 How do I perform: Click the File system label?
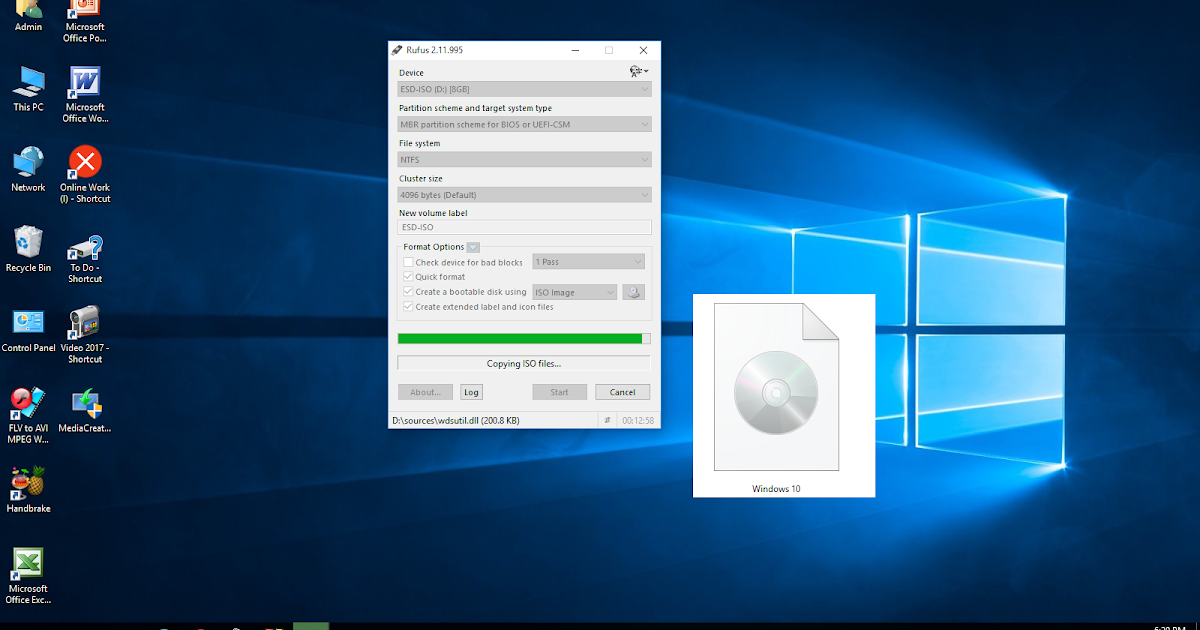pyautogui.click(x=419, y=143)
